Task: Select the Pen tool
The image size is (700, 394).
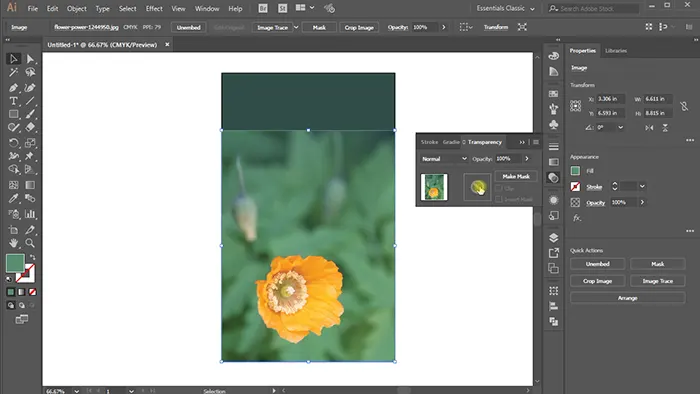Action: (13, 87)
